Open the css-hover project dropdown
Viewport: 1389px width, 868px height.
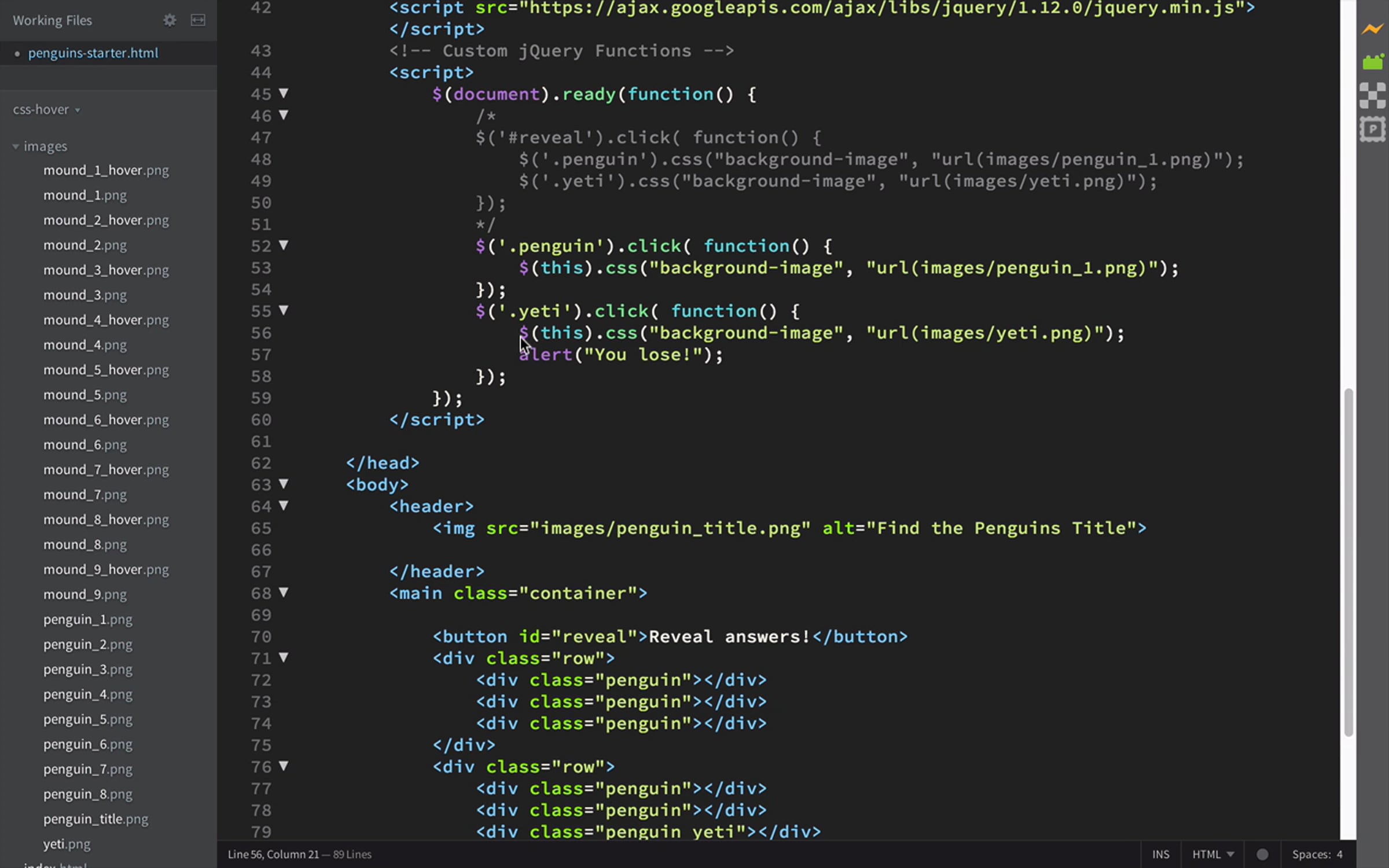pos(46,110)
